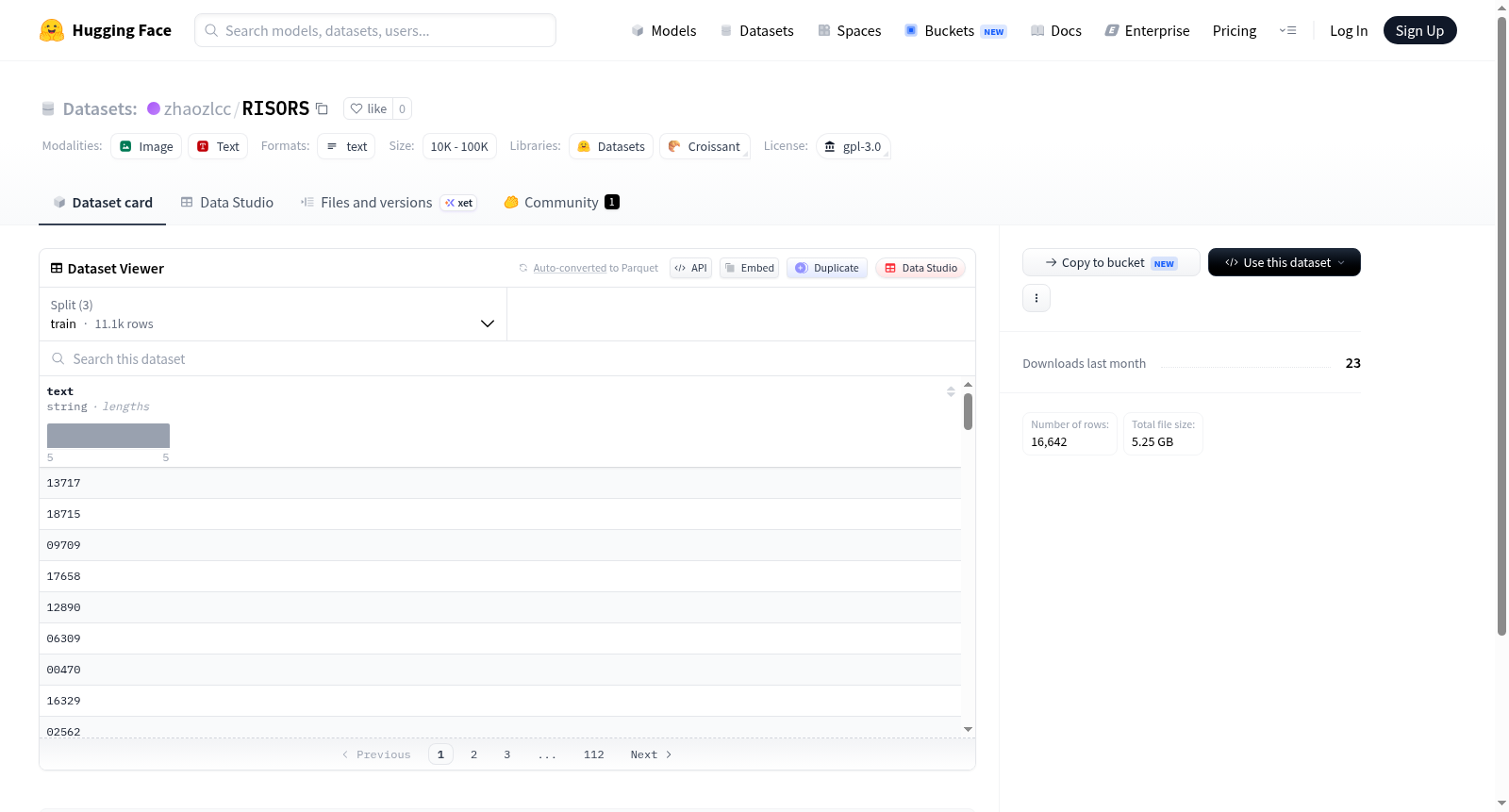Jump to page 3 of the viewer
Viewport: 1509px width, 812px height.
tap(506, 754)
